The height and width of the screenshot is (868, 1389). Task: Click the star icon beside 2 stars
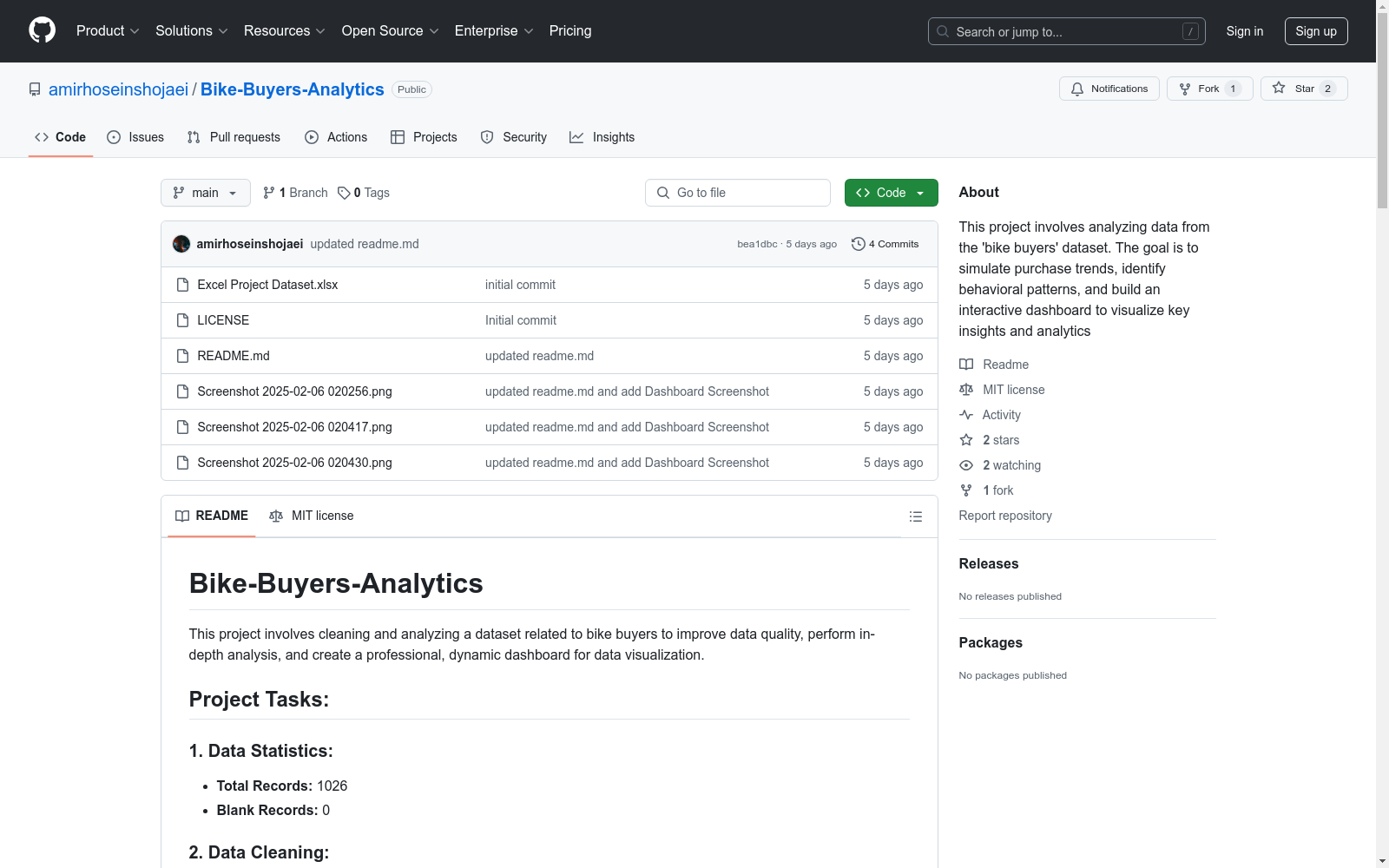tap(966, 440)
